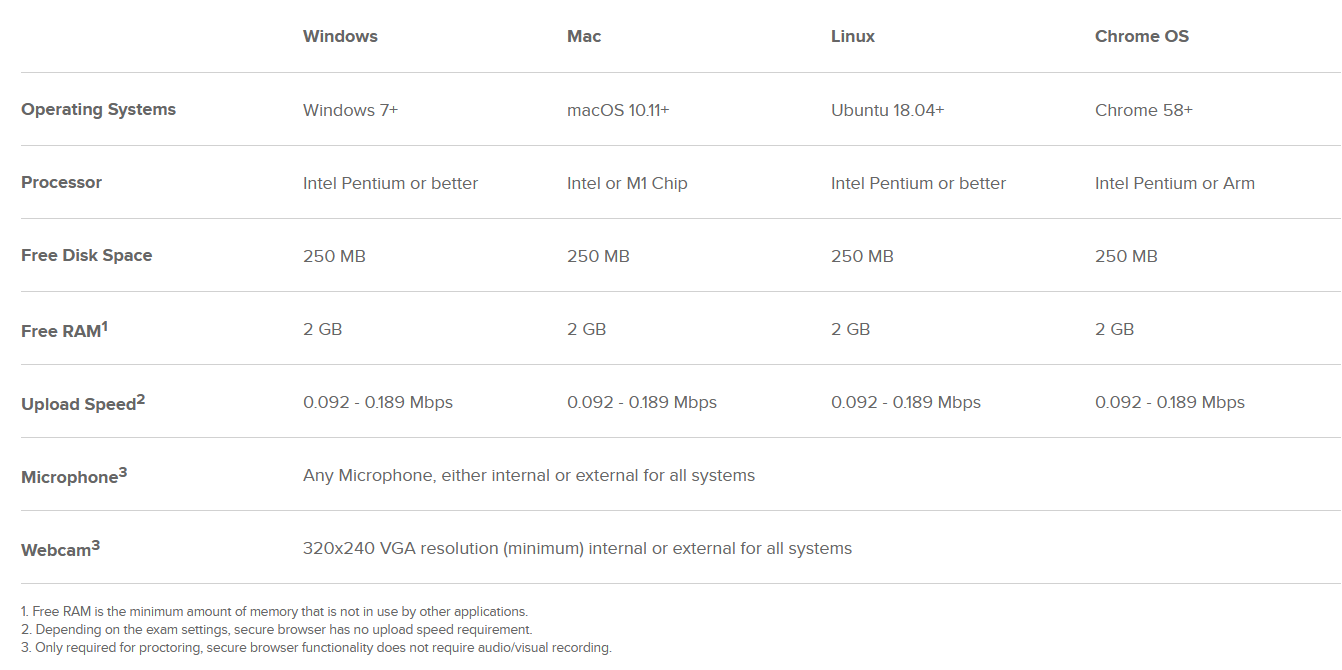Select the Chrome OS column header
This screenshot has width=1342, height=670.
1141,36
